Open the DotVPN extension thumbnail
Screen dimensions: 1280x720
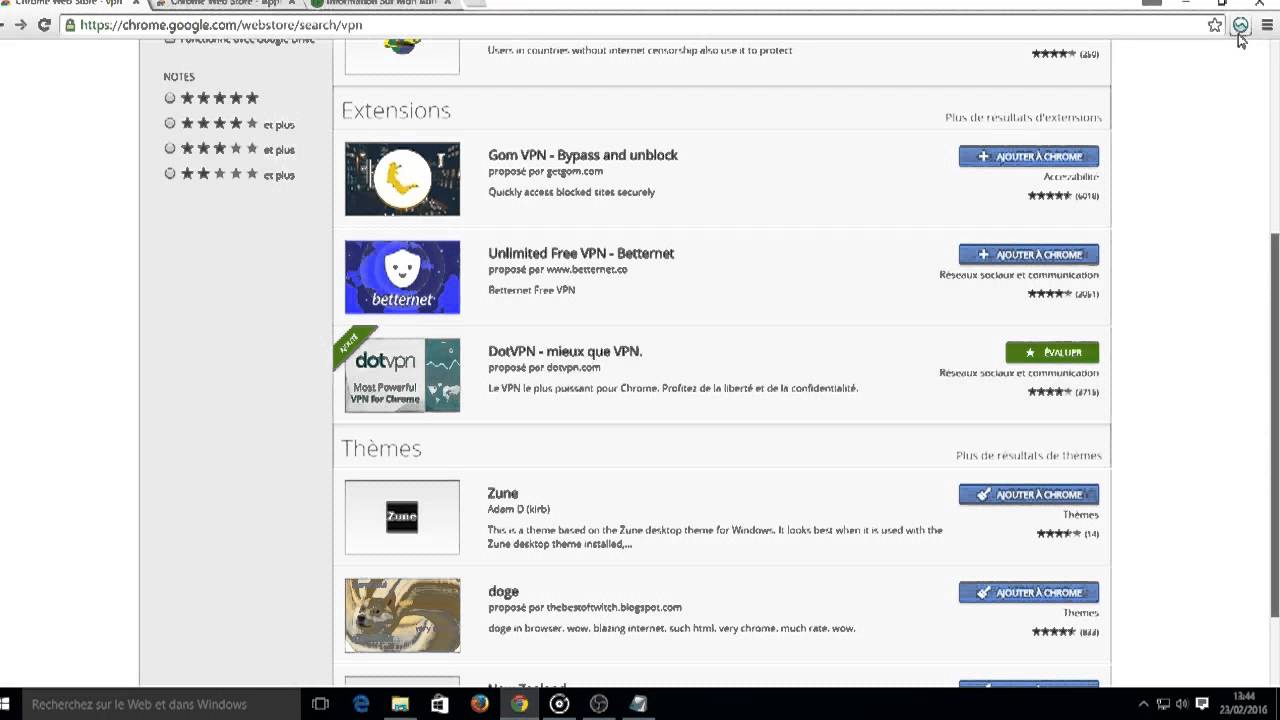(402, 375)
